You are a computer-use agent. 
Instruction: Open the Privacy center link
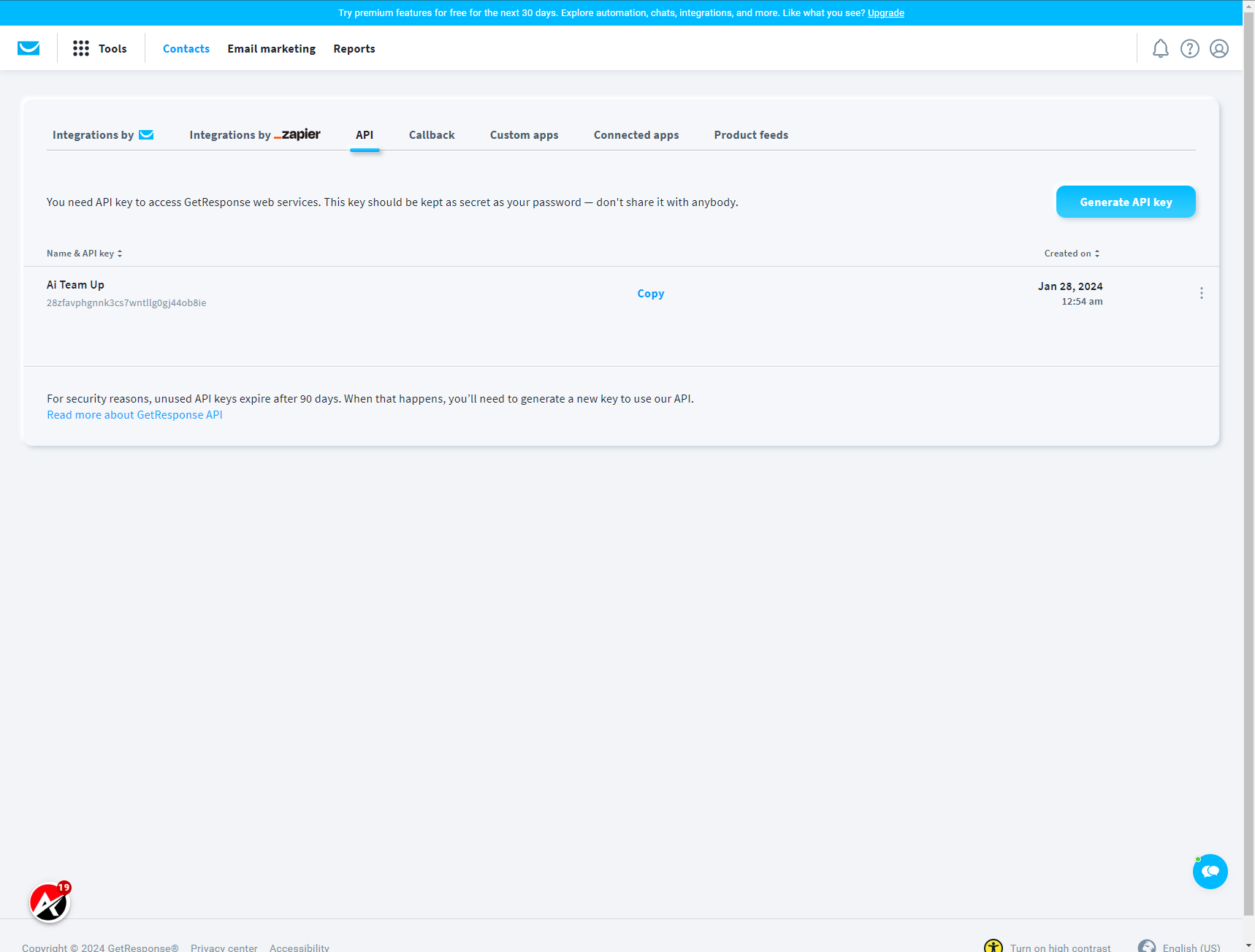pos(224,948)
